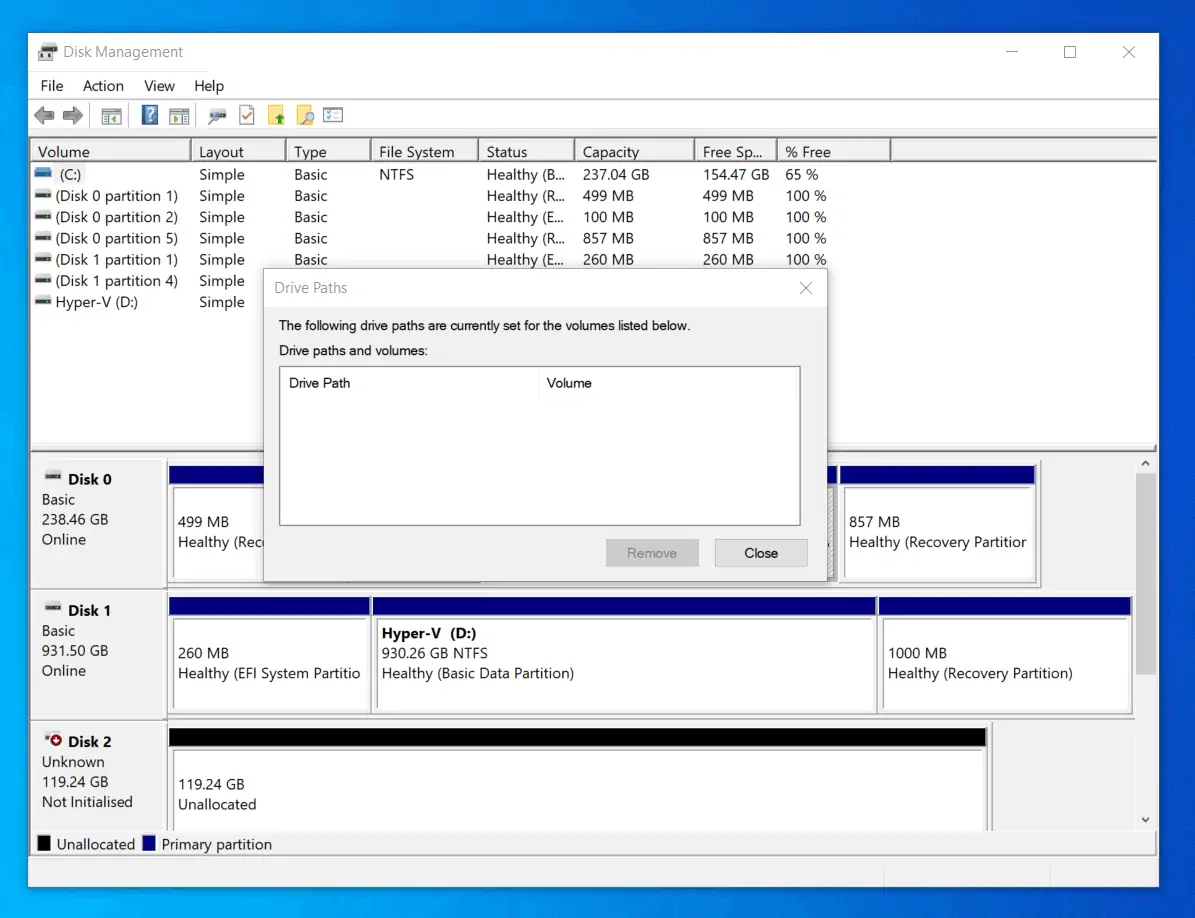
Task: Close Drive Paths dialog with X
Action: pos(806,288)
